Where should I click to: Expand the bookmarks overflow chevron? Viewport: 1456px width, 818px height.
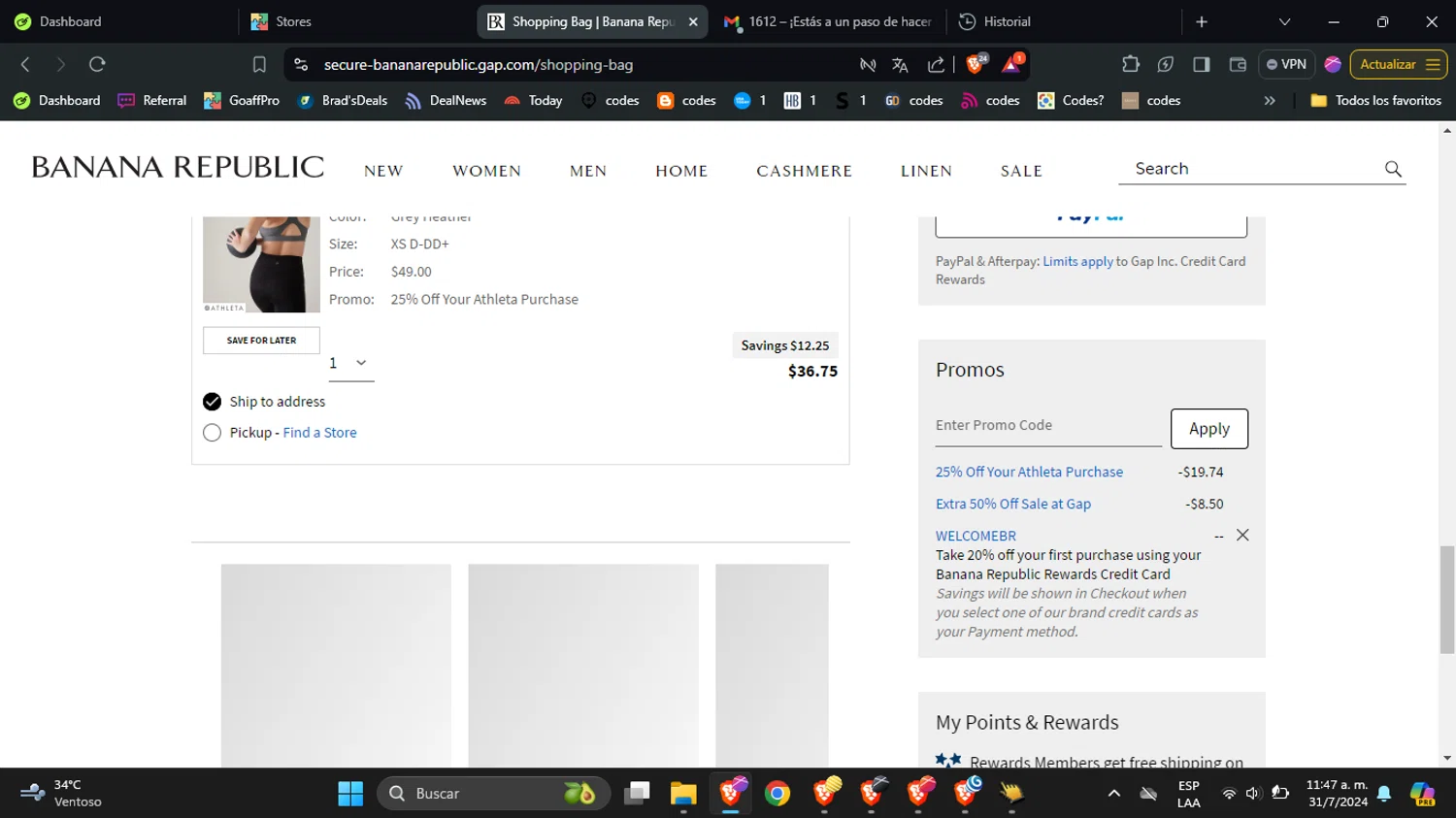pos(1270,100)
